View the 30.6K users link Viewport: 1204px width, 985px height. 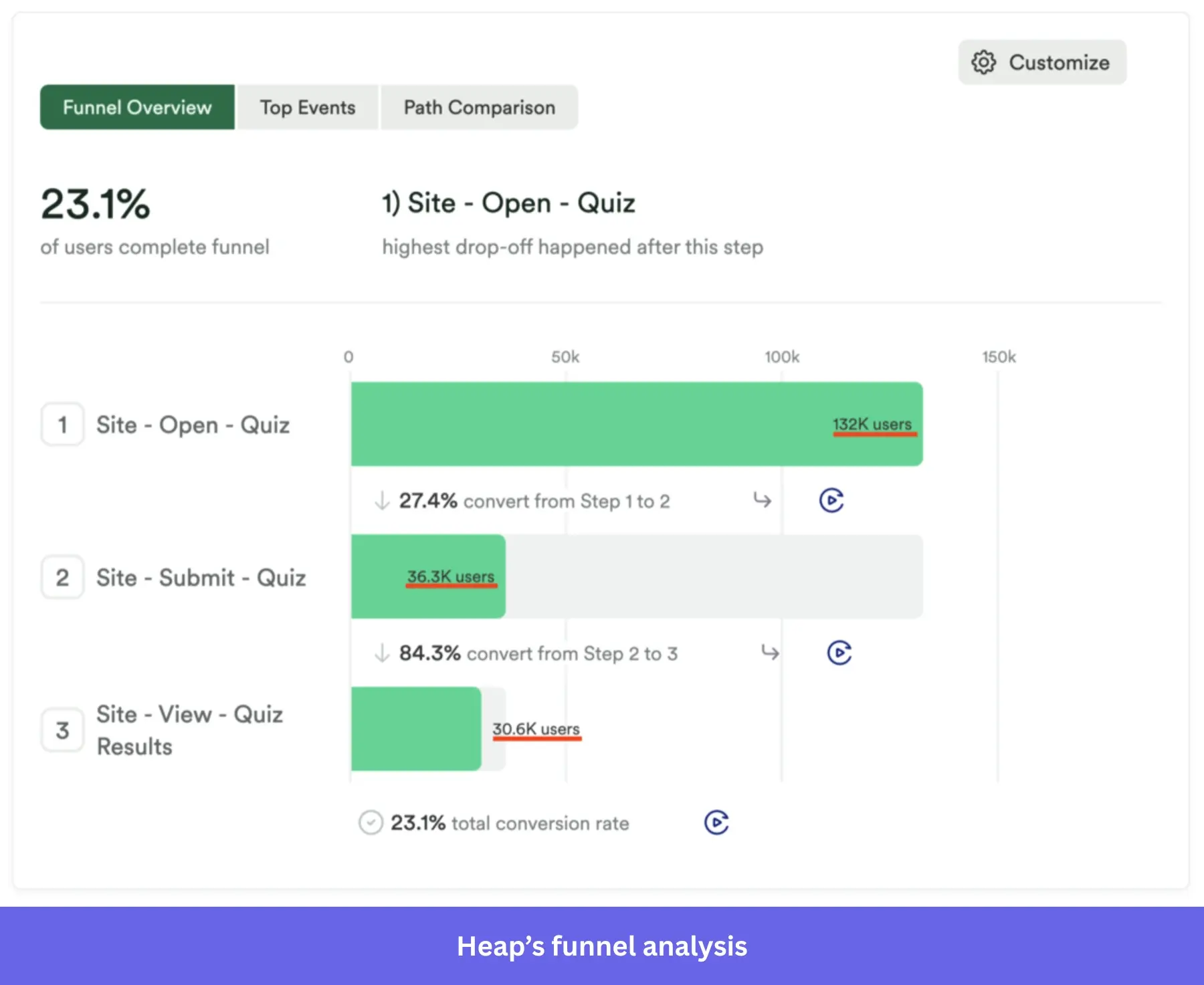pos(536,730)
